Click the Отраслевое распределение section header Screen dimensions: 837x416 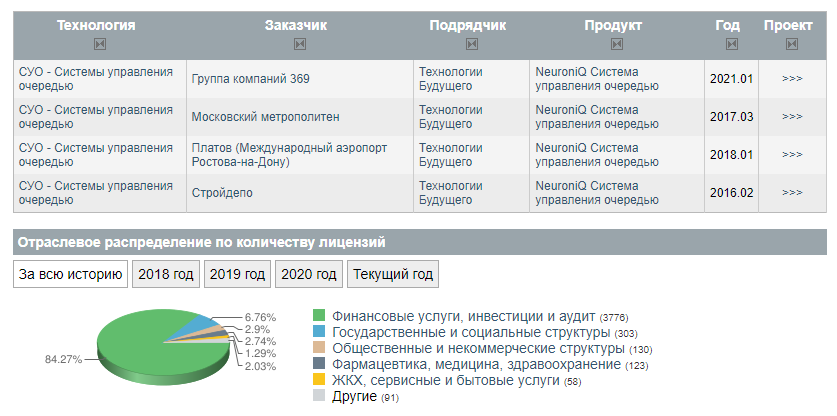click(x=420, y=242)
